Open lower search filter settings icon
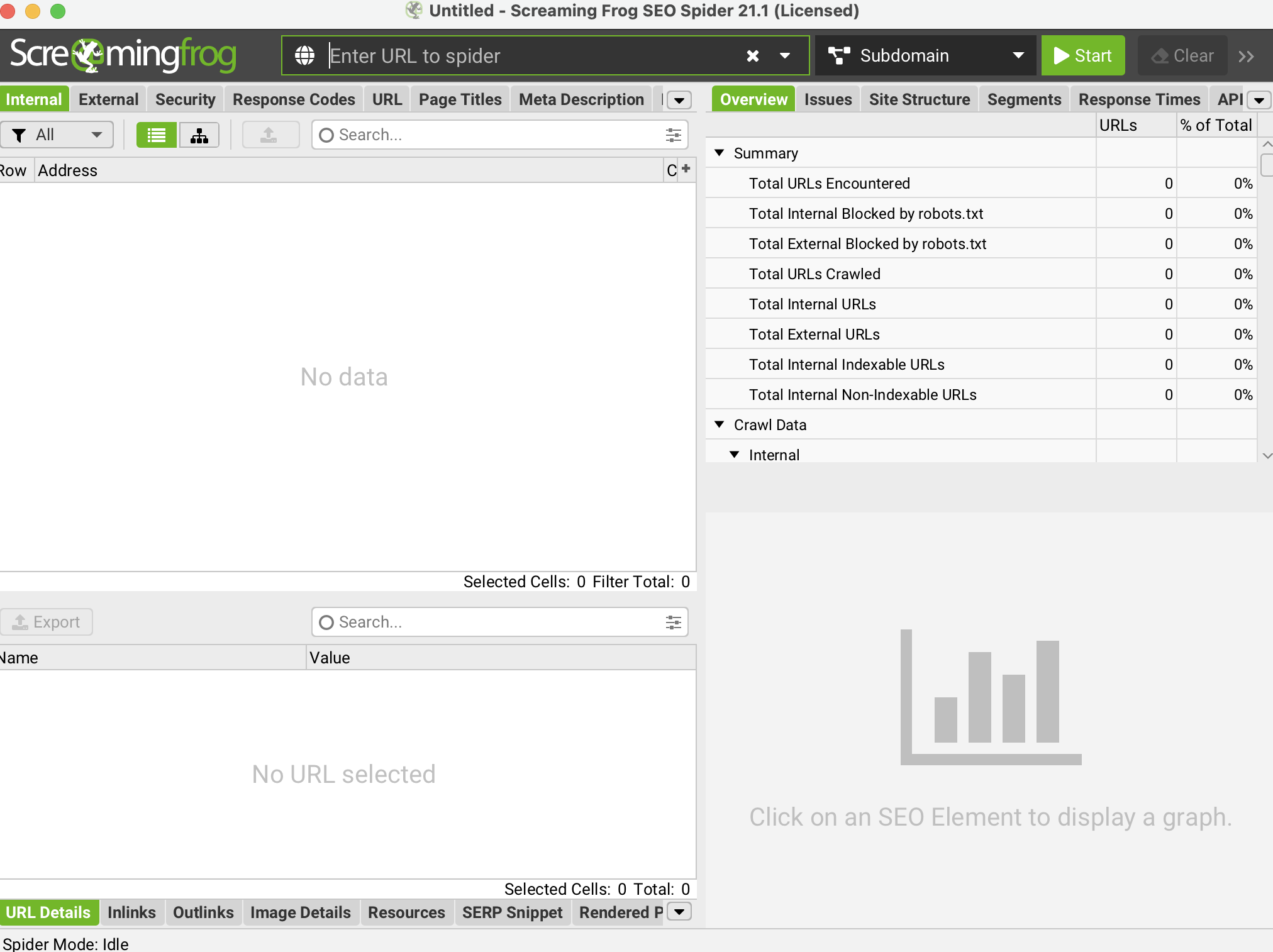The width and height of the screenshot is (1273, 952). pos(674,622)
